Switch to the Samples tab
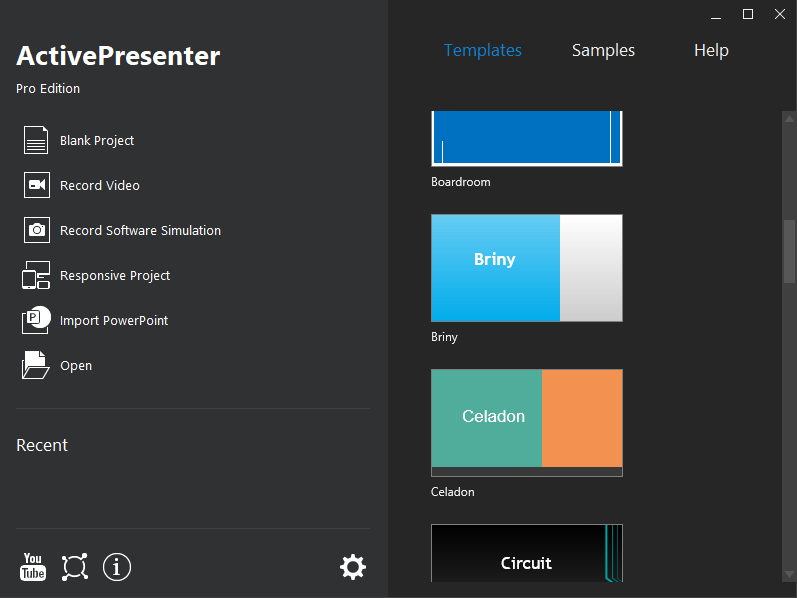797x598 pixels. tap(603, 50)
